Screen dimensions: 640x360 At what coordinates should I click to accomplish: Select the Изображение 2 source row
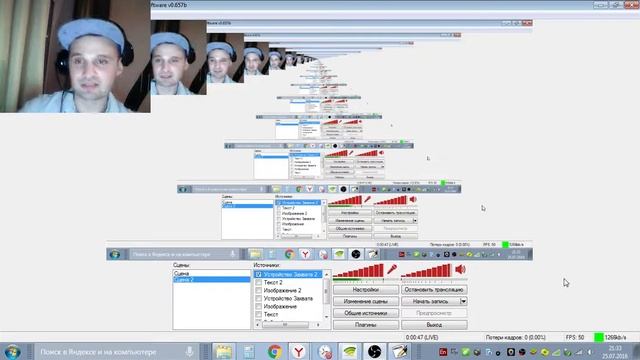tap(288, 290)
